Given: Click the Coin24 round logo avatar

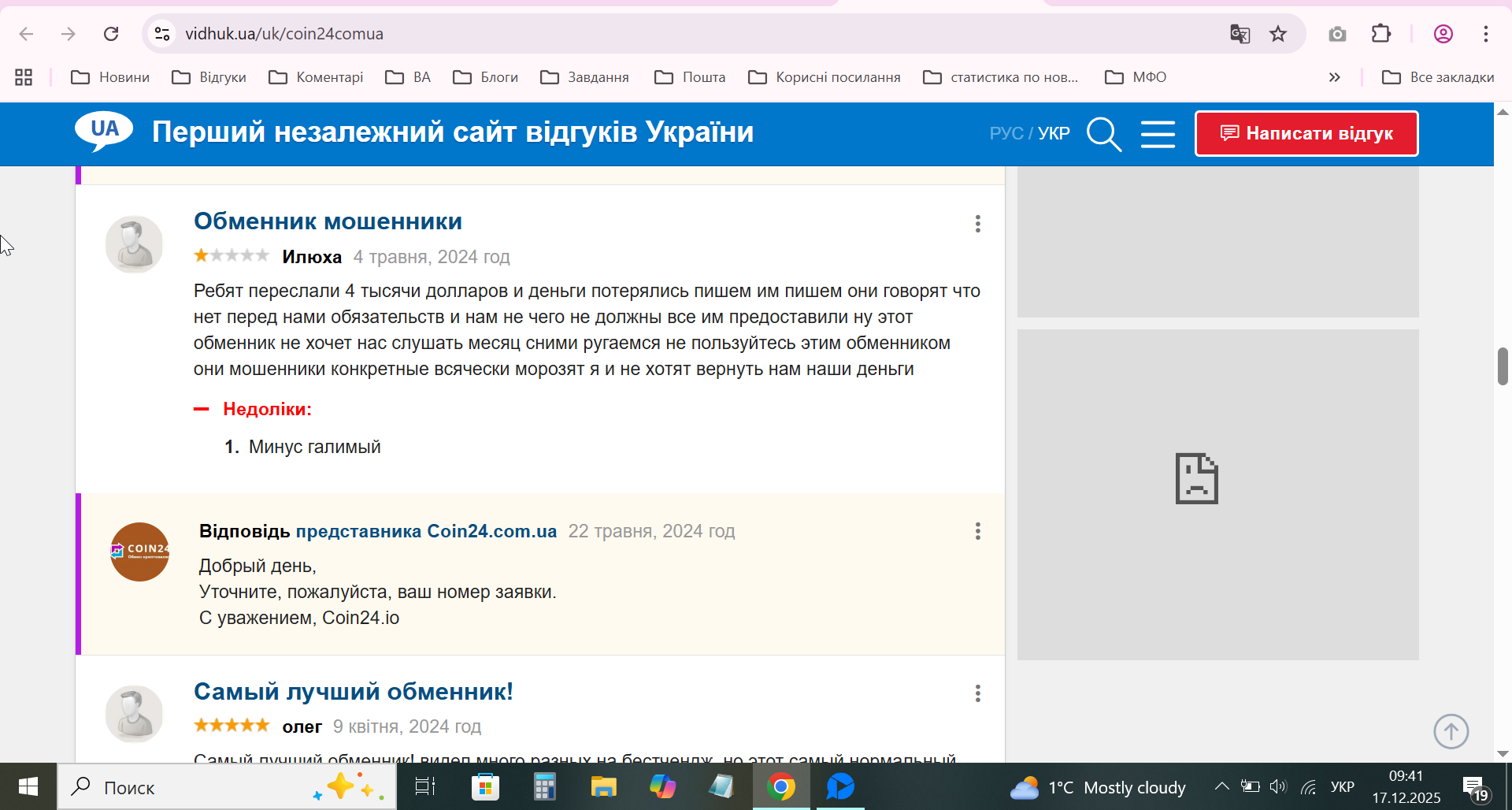Looking at the screenshot, I should tap(139, 552).
